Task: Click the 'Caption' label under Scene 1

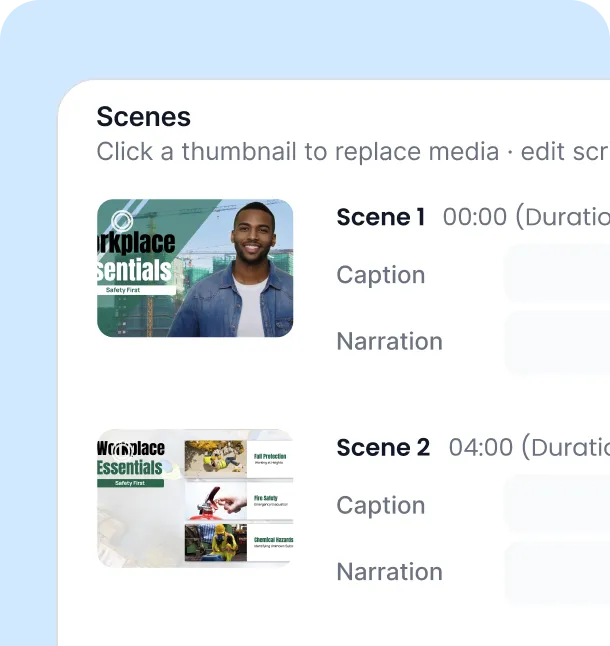Action: [381, 275]
